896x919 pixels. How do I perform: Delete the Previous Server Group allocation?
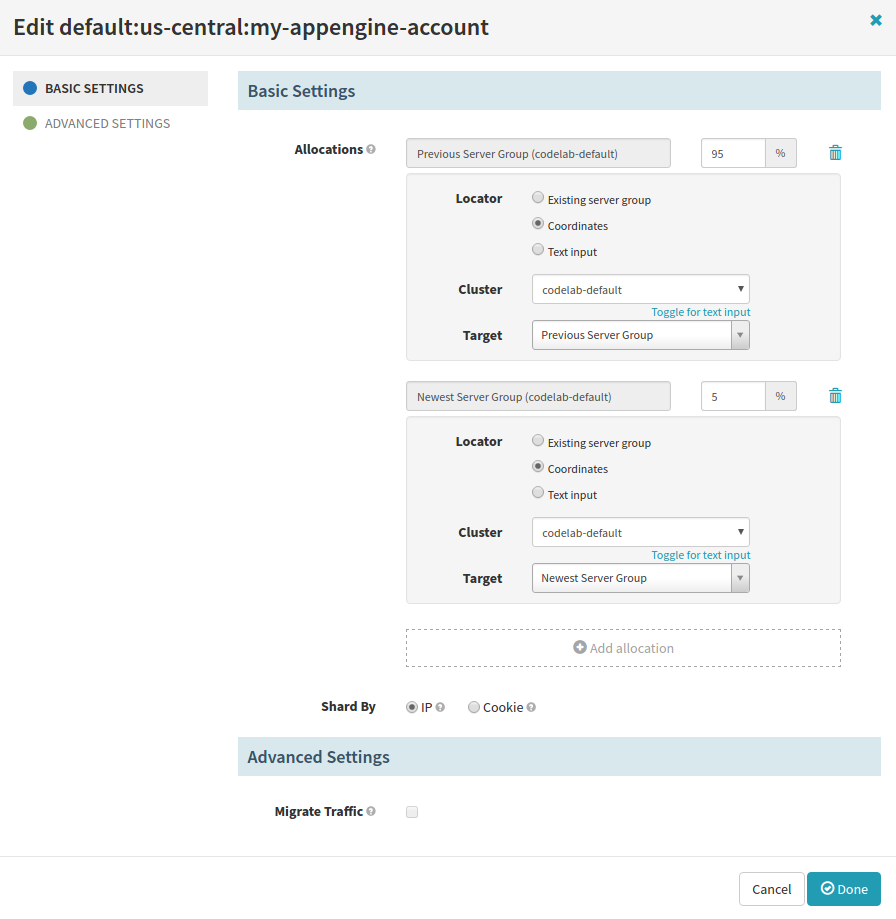tap(835, 152)
